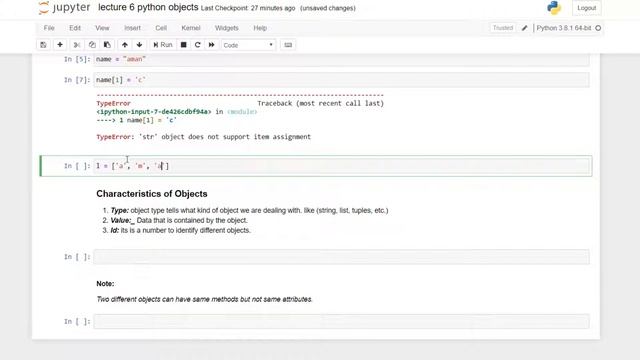Run the selected cell
This screenshot has width=640, height=360.
click(x=163, y=45)
